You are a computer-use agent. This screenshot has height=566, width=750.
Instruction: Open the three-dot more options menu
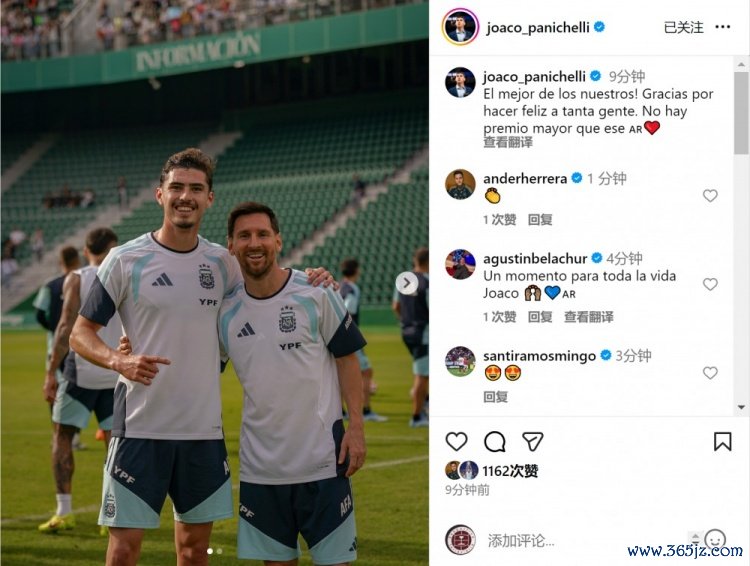[x=722, y=27]
